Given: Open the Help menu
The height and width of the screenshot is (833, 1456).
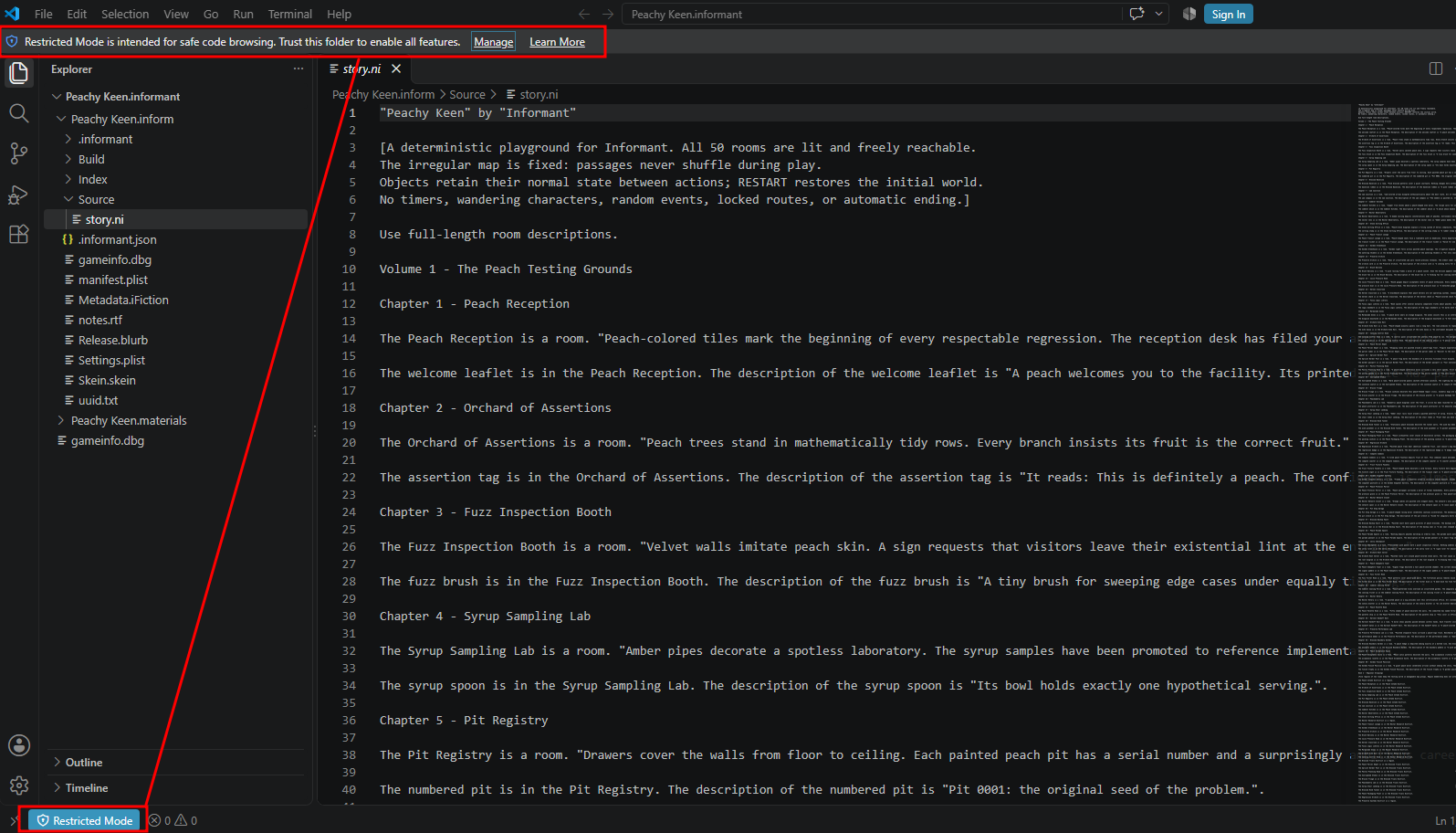Looking at the screenshot, I should [340, 14].
